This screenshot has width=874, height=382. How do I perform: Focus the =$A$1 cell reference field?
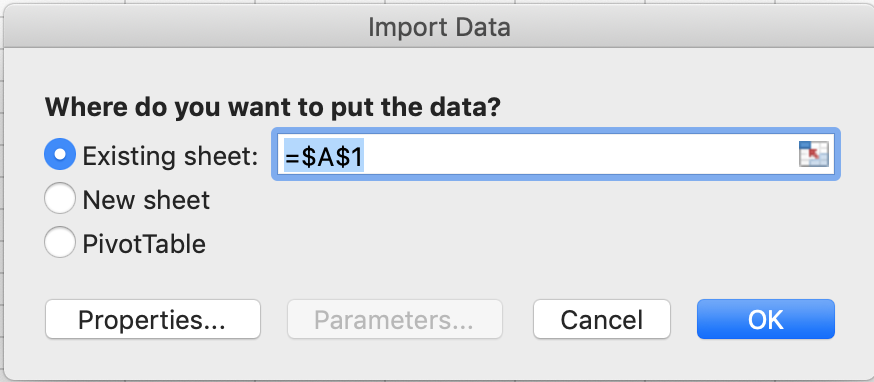[x=556, y=154]
